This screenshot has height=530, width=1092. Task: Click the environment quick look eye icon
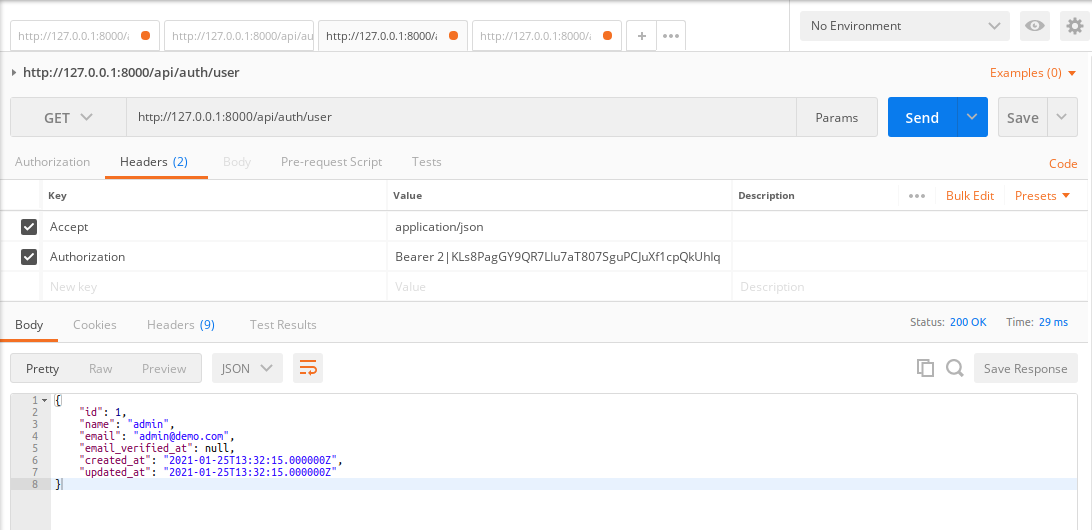(x=1035, y=26)
